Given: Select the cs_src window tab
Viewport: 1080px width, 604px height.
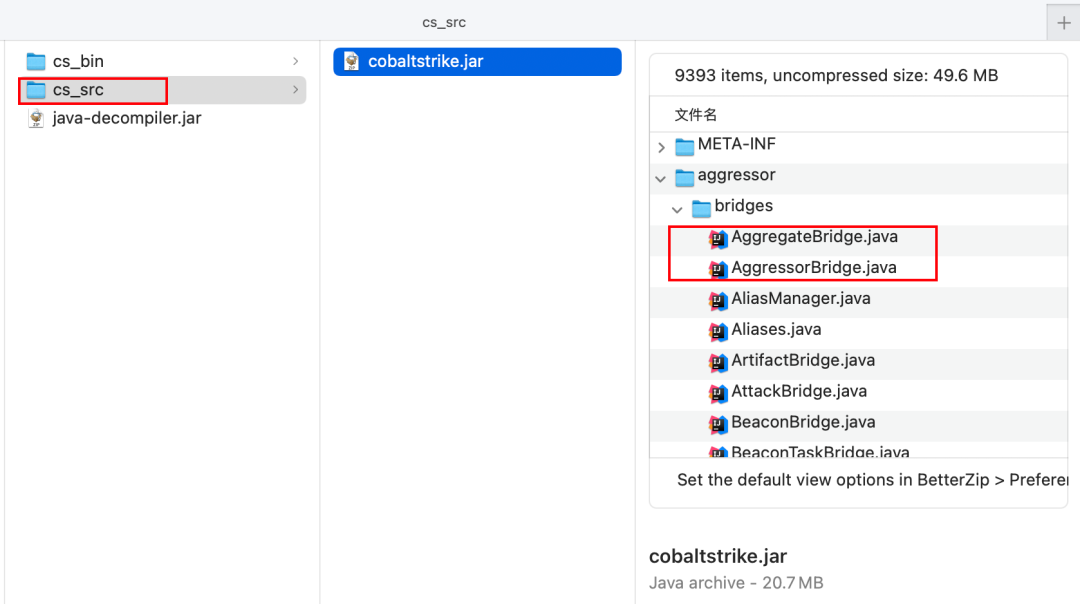Looking at the screenshot, I should (x=444, y=22).
